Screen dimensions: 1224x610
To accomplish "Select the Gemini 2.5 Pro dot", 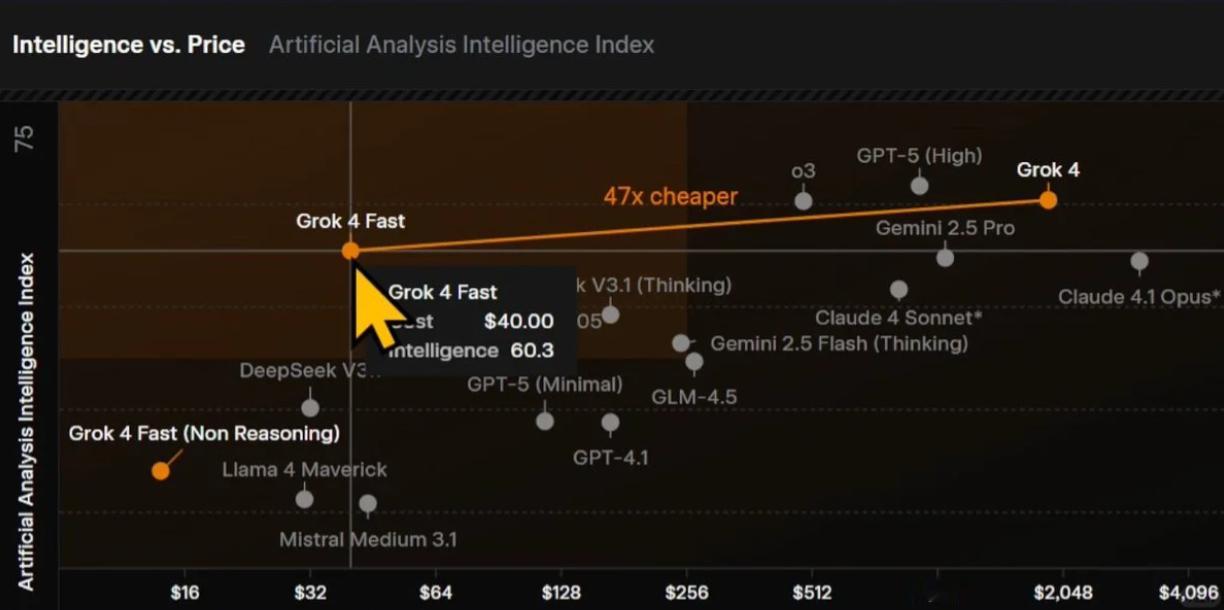I will [945, 258].
